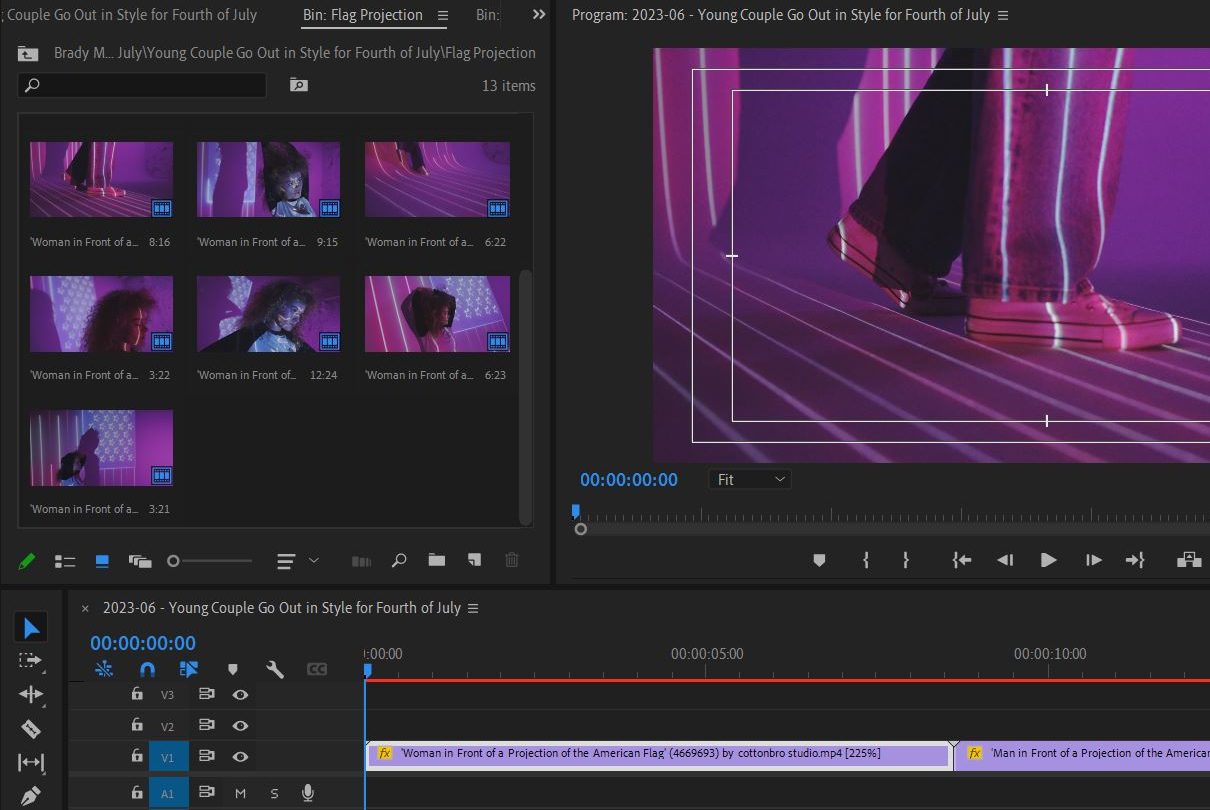Viewport: 1210px width, 810px height.
Task: Toggle the green project write-lock pencil
Action: click(27, 561)
